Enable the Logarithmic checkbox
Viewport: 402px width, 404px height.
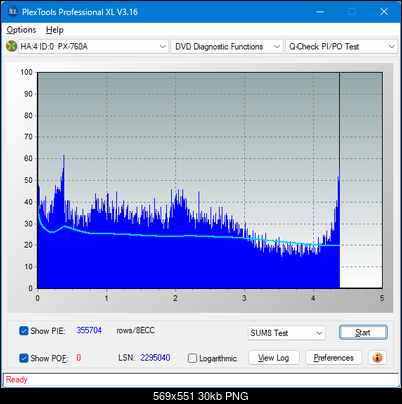(192, 358)
